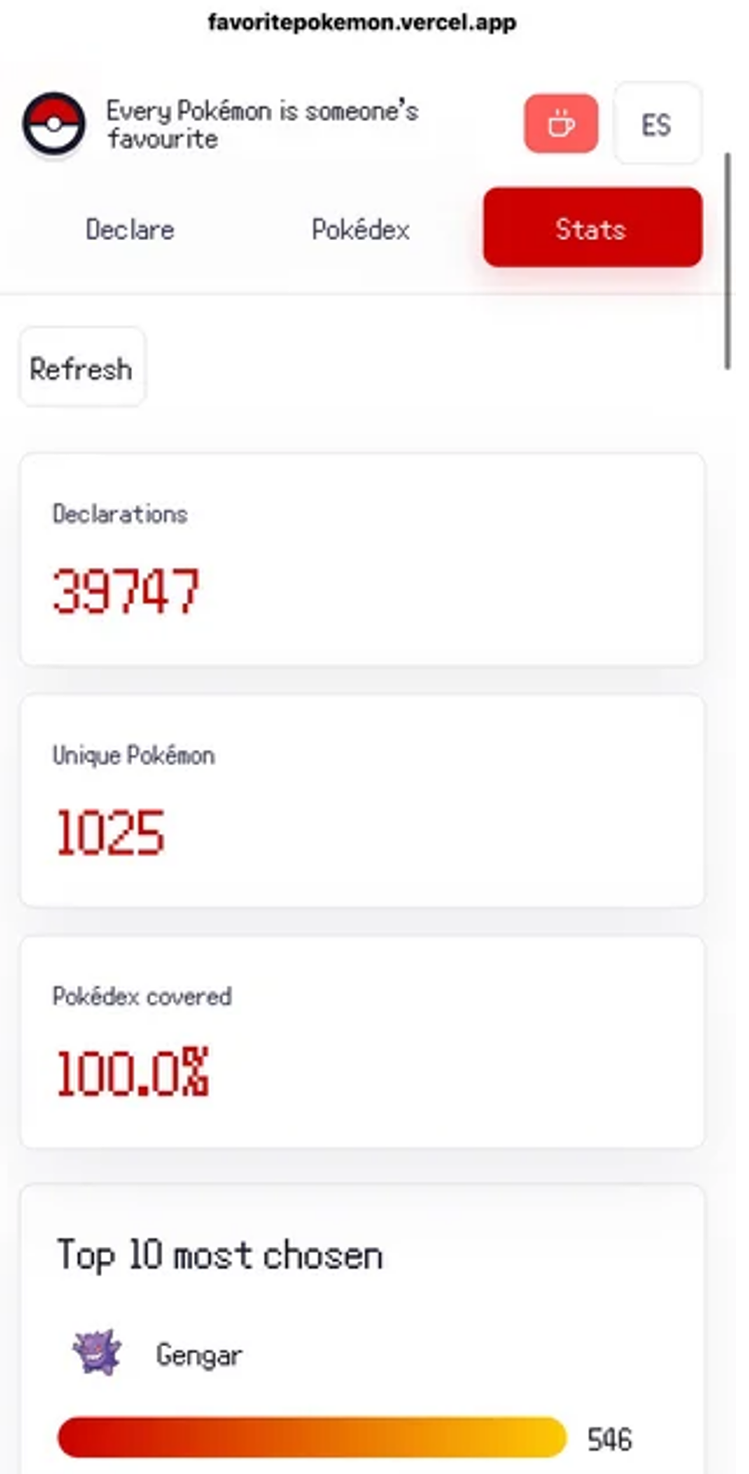This screenshot has height=1474, width=749.
Task: Select the Stats tab
Action: point(592,227)
